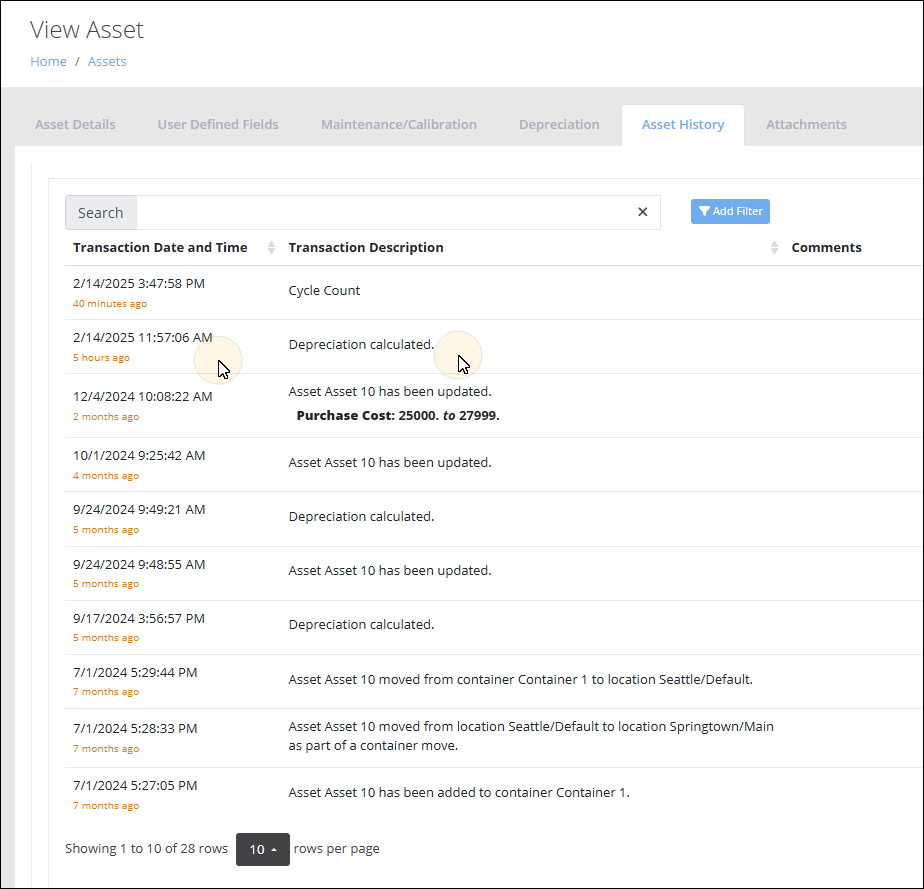Clear the search box with the X icon
924x889 pixels.
pyautogui.click(x=642, y=212)
